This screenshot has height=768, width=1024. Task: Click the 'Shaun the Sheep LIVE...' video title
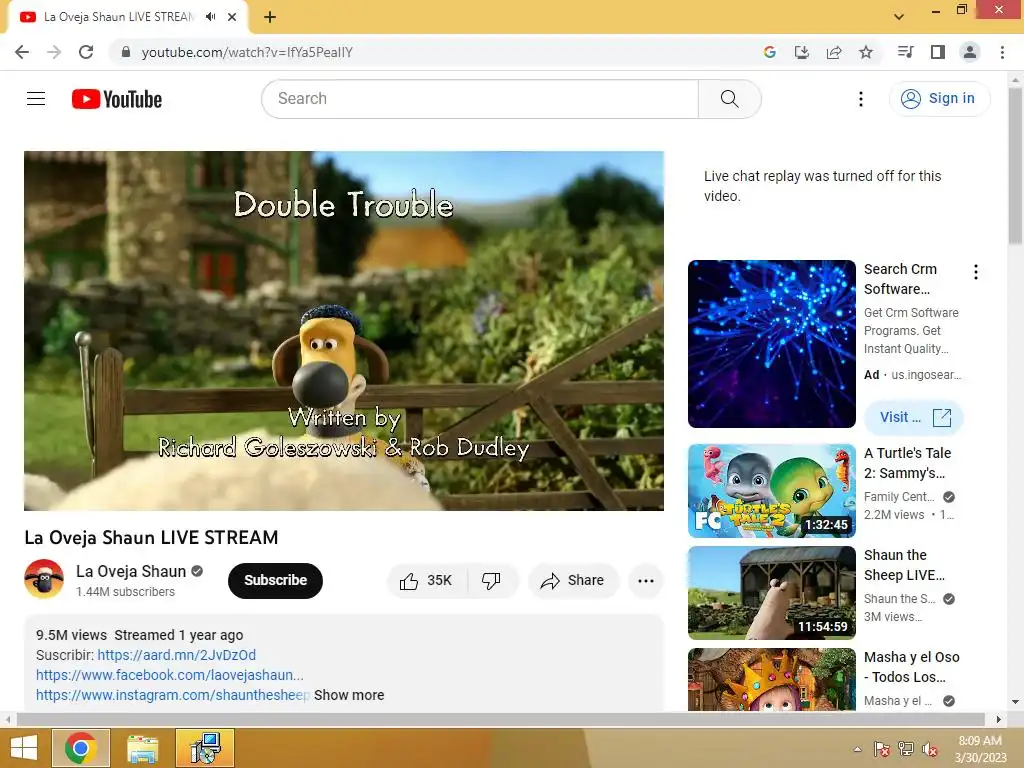click(904, 565)
